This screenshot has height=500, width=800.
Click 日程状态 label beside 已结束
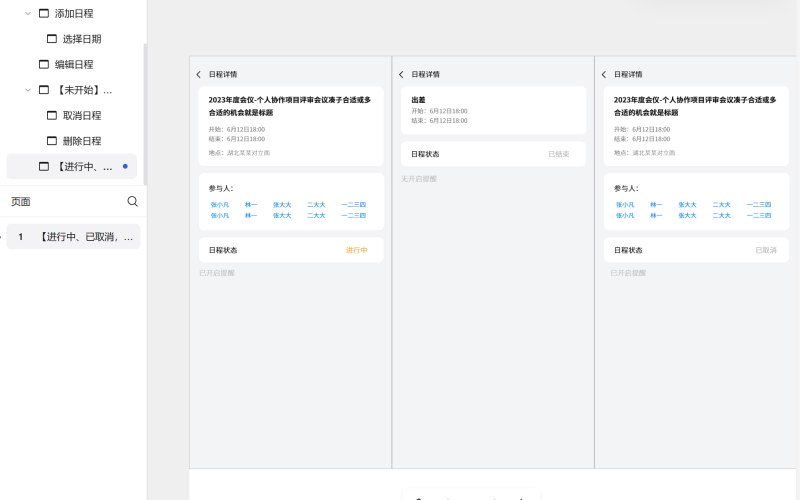point(426,154)
